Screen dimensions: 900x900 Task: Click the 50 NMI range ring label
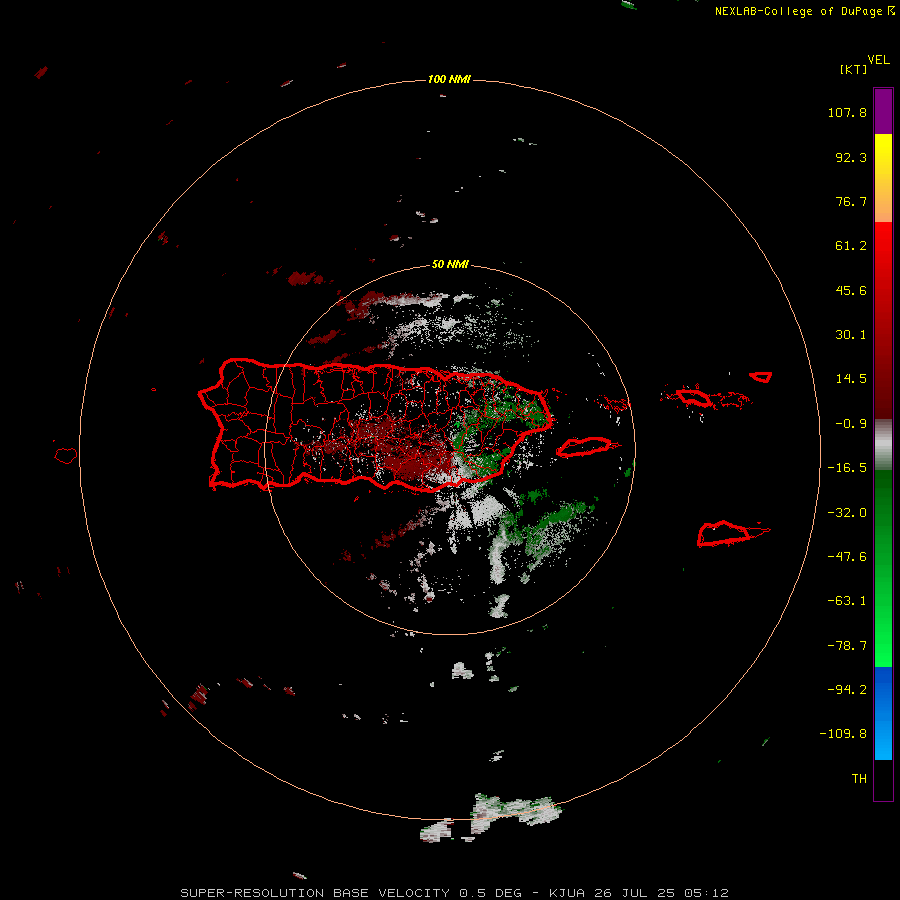coord(450,264)
